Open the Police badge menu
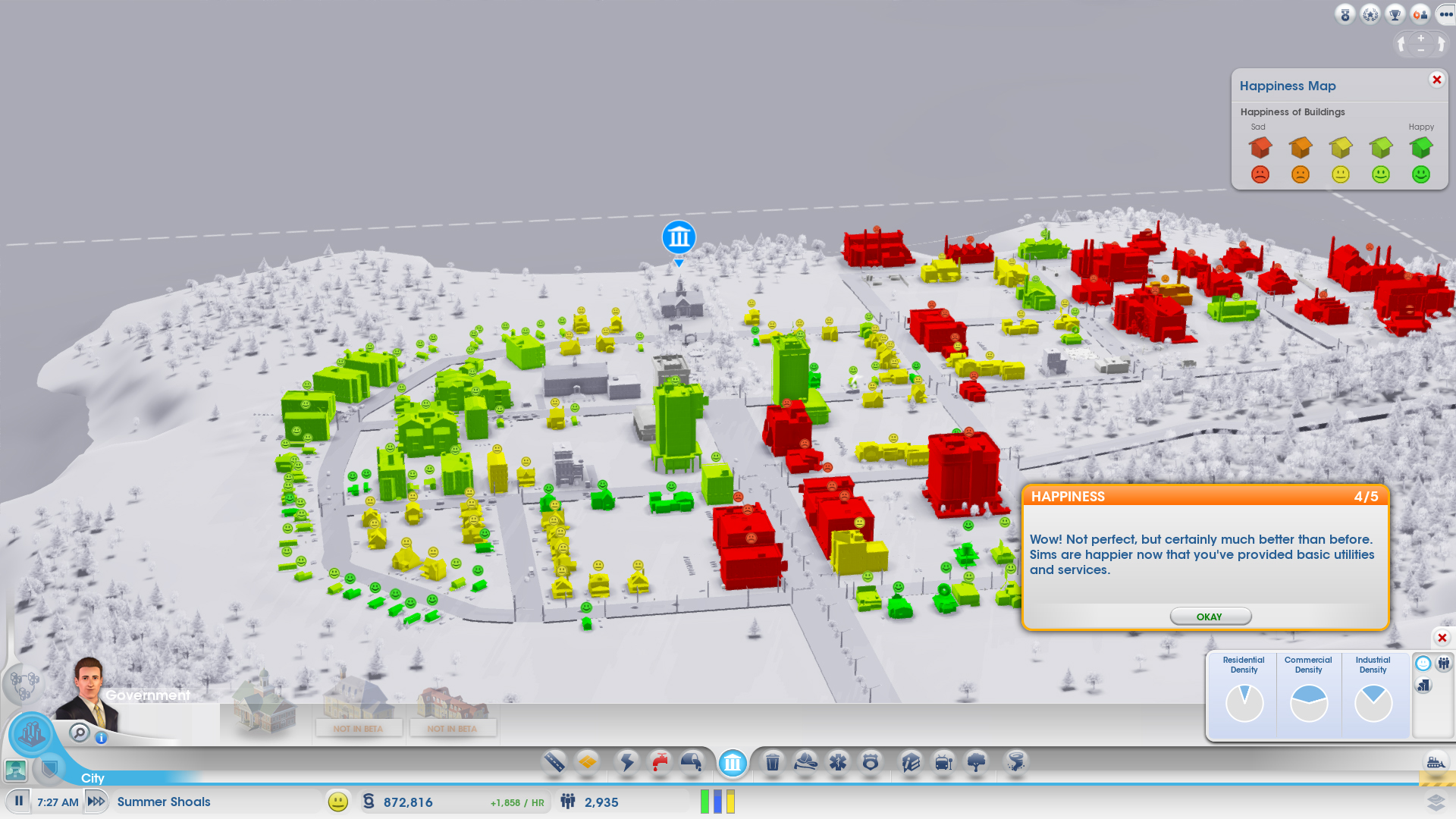Viewport: 1456px width, 819px height. pos(871,761)
